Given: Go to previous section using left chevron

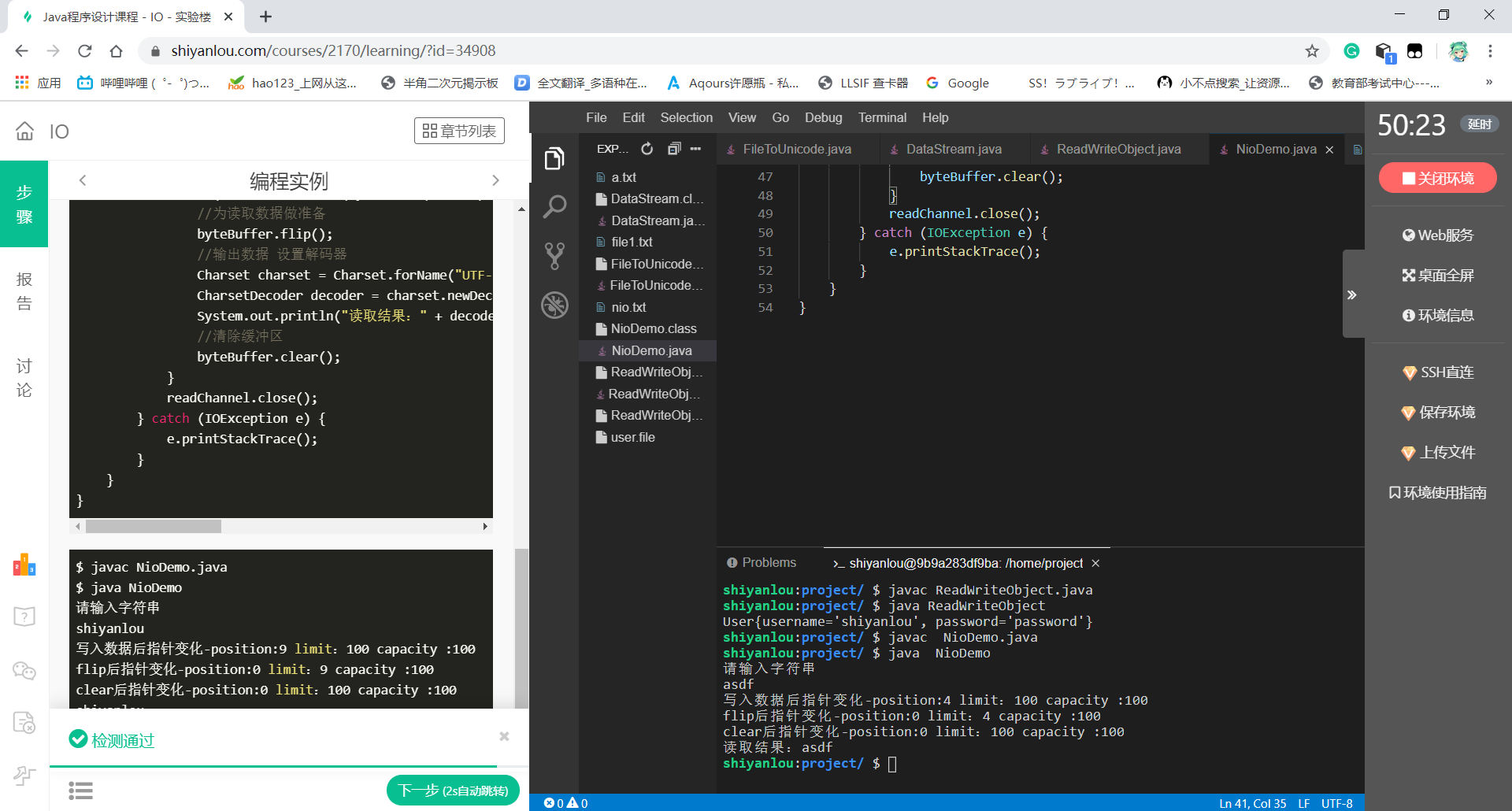Looking at the screenshot, I should click(x=83, y=180).
